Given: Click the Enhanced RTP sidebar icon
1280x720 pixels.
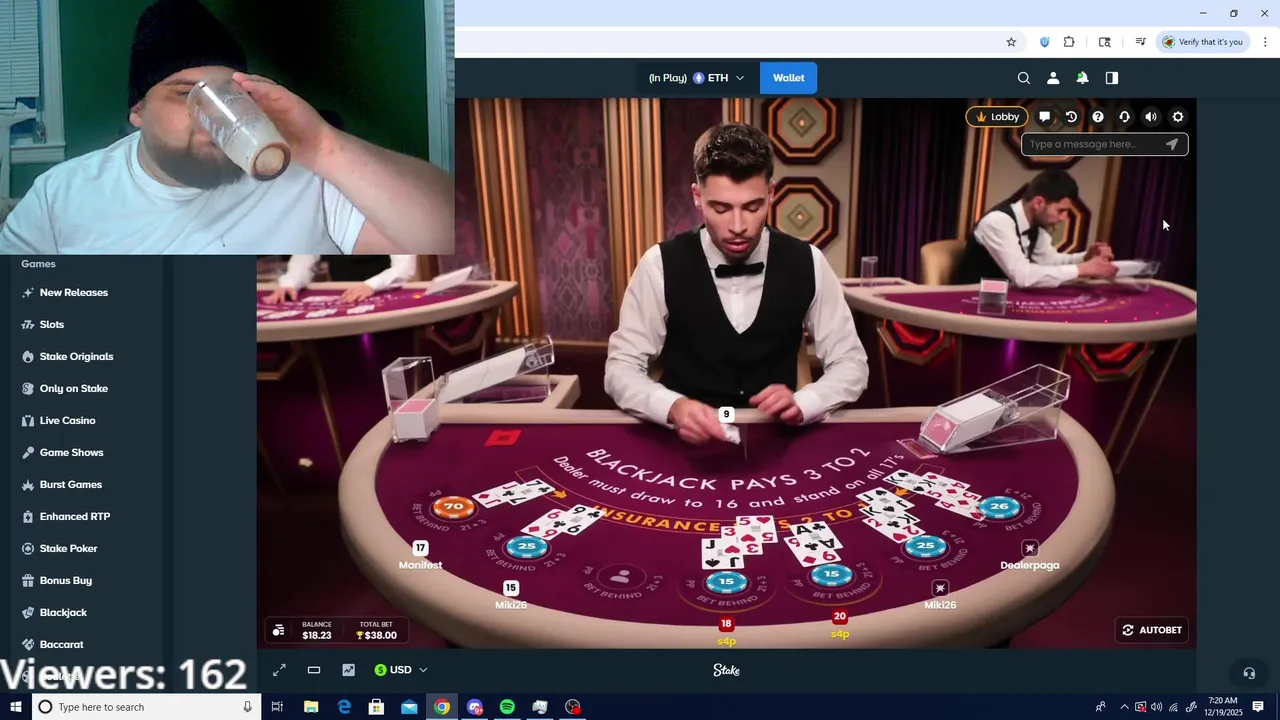Looking at the screenshot, I should pos(28,516).
